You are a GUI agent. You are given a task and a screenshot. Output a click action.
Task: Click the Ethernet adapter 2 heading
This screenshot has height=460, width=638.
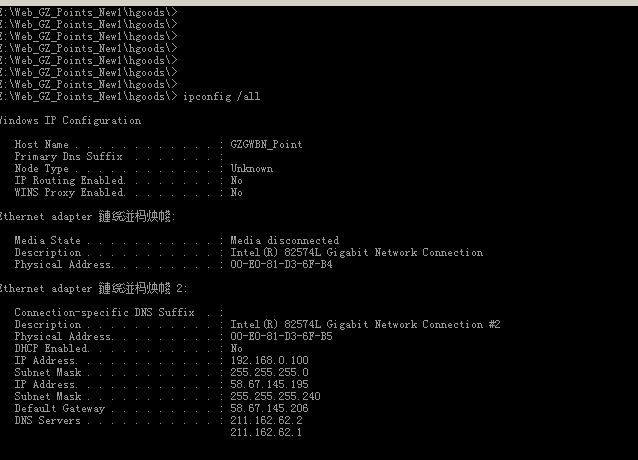pos(93,288)
